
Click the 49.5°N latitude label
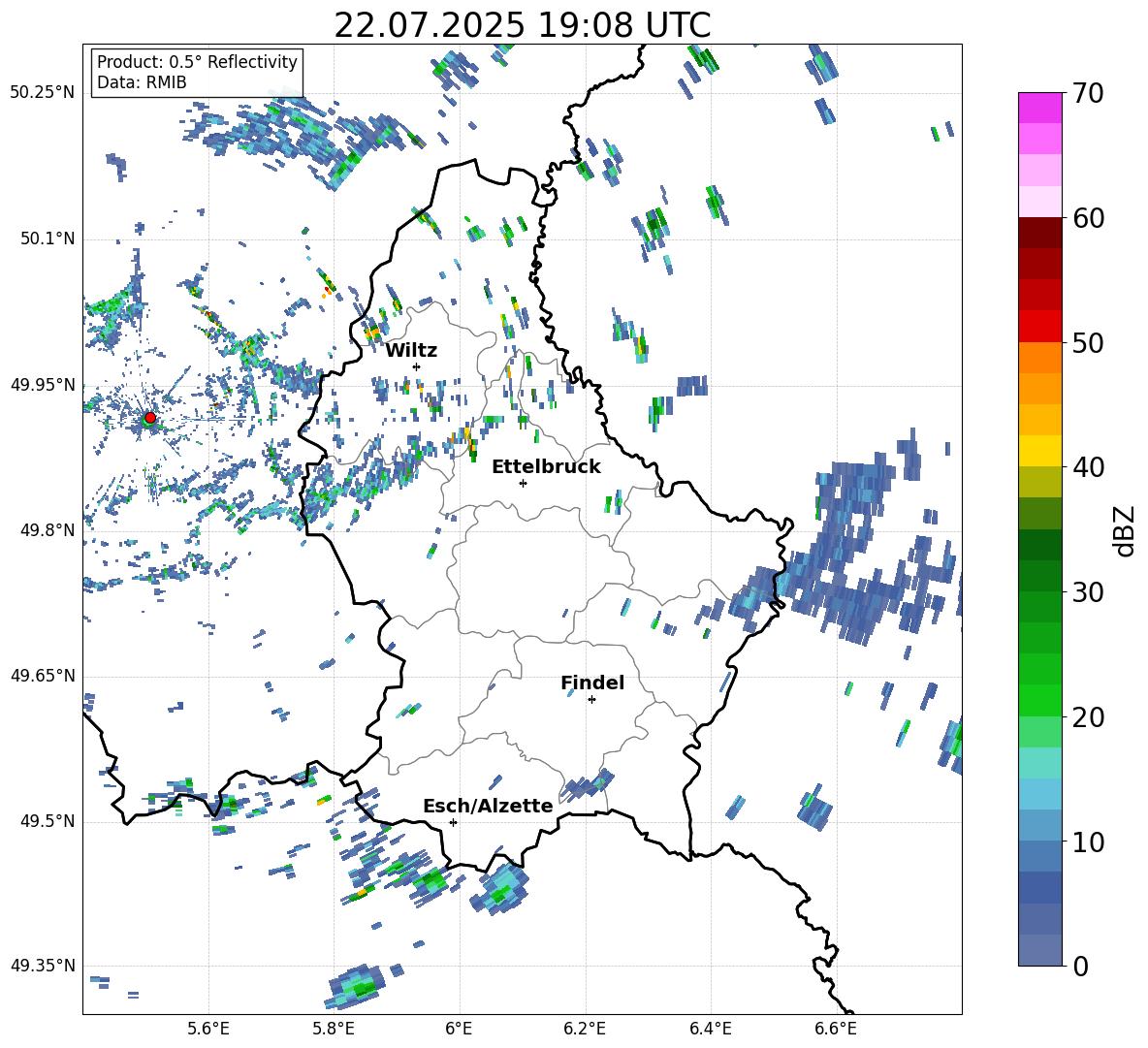pyautogui.click(x=47, y=821)
